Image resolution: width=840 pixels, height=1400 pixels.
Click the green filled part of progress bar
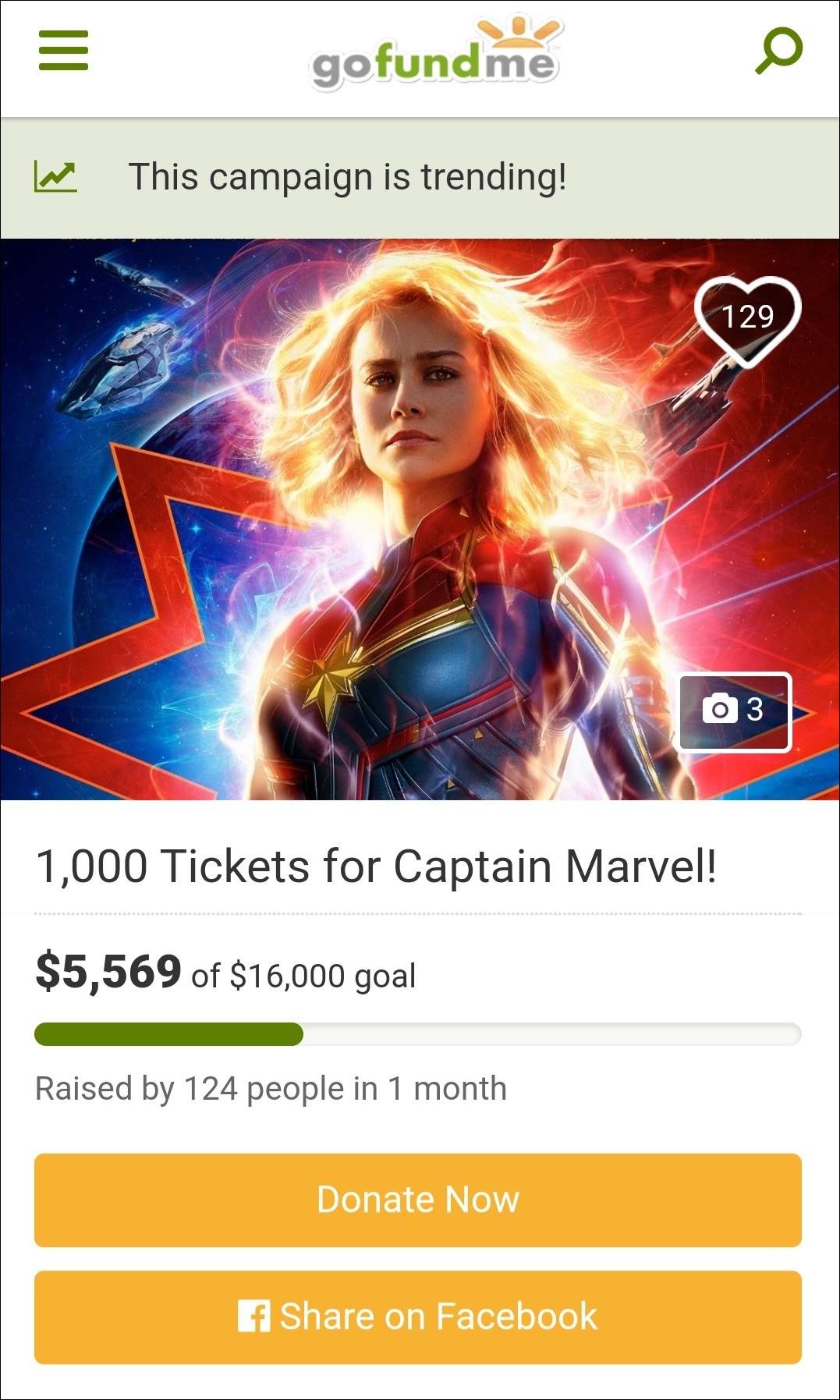coord(168,1034)
